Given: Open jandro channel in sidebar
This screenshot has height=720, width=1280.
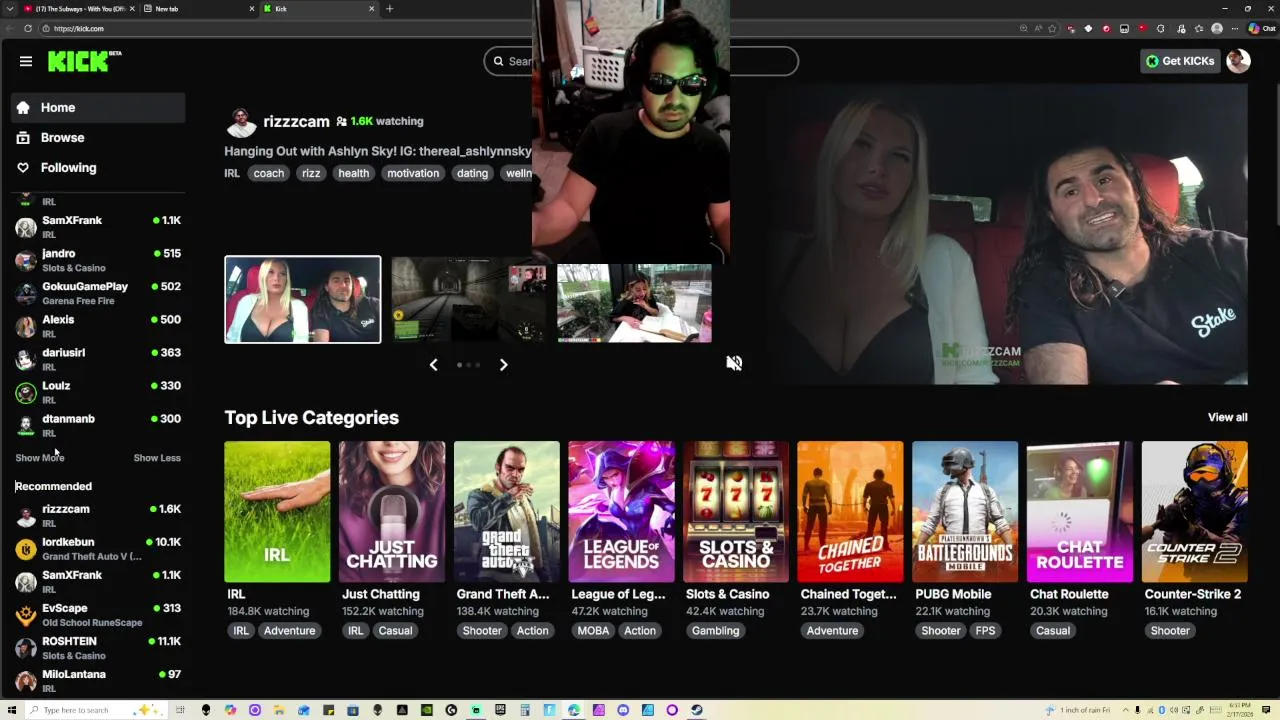Looking at the screenshot, I should coord(98,260).
